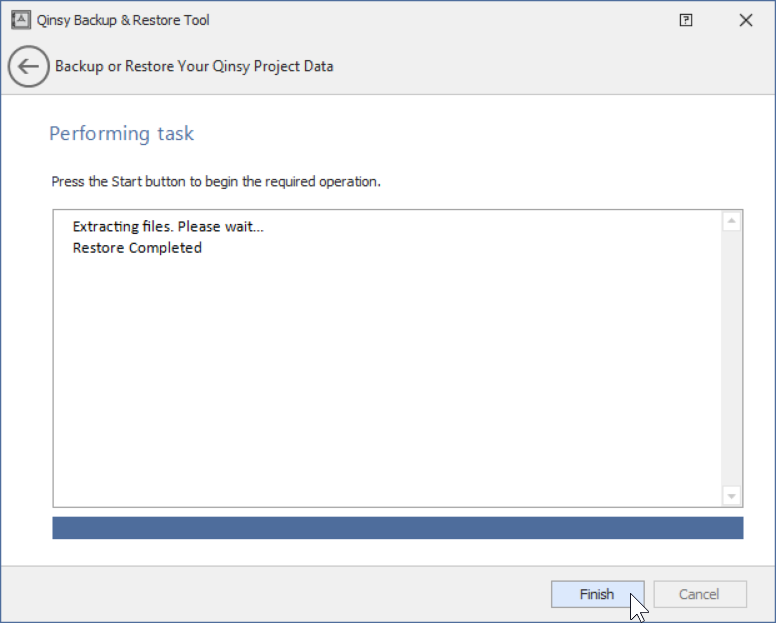Click the 'Performing task' heading

click(122, 134)
